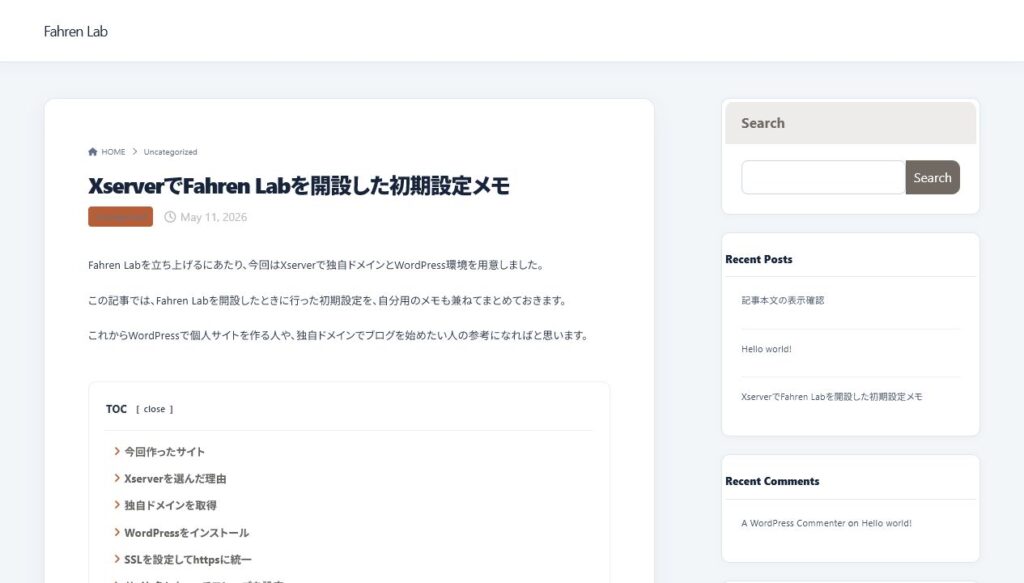Click the Recent Comments widget heading

coord(772,481)
